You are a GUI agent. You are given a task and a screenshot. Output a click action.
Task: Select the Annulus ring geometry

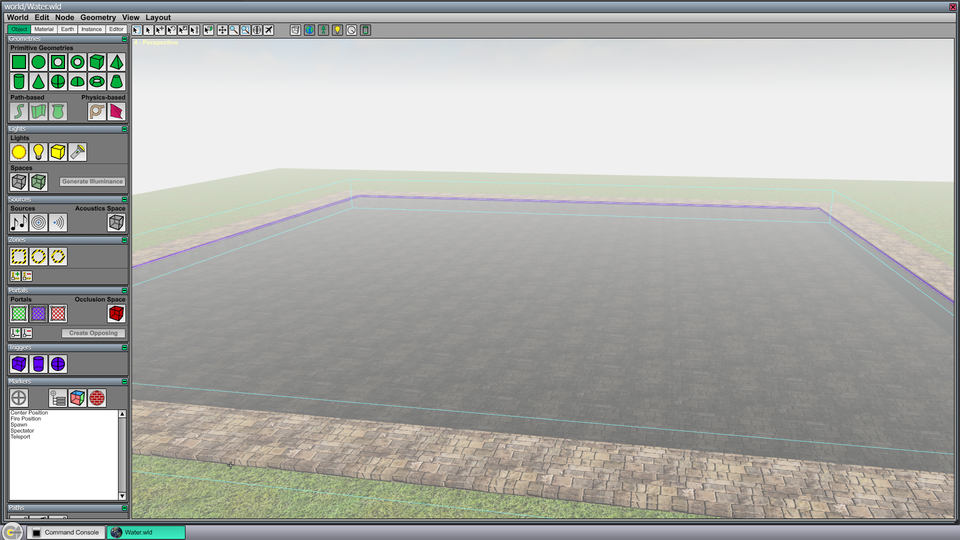[78, 62]
